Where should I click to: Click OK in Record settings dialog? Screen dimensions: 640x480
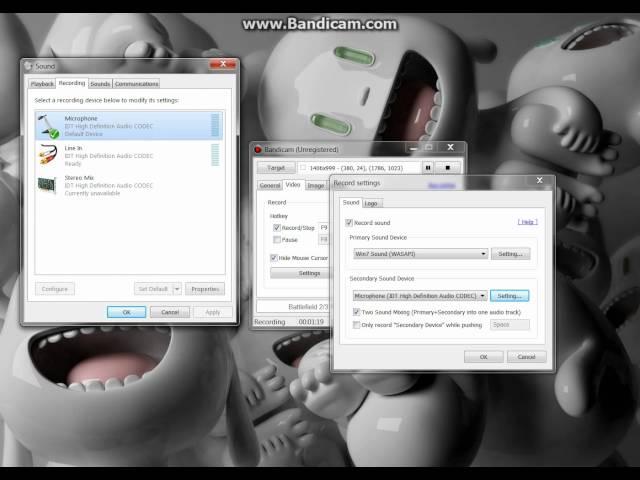483,357
